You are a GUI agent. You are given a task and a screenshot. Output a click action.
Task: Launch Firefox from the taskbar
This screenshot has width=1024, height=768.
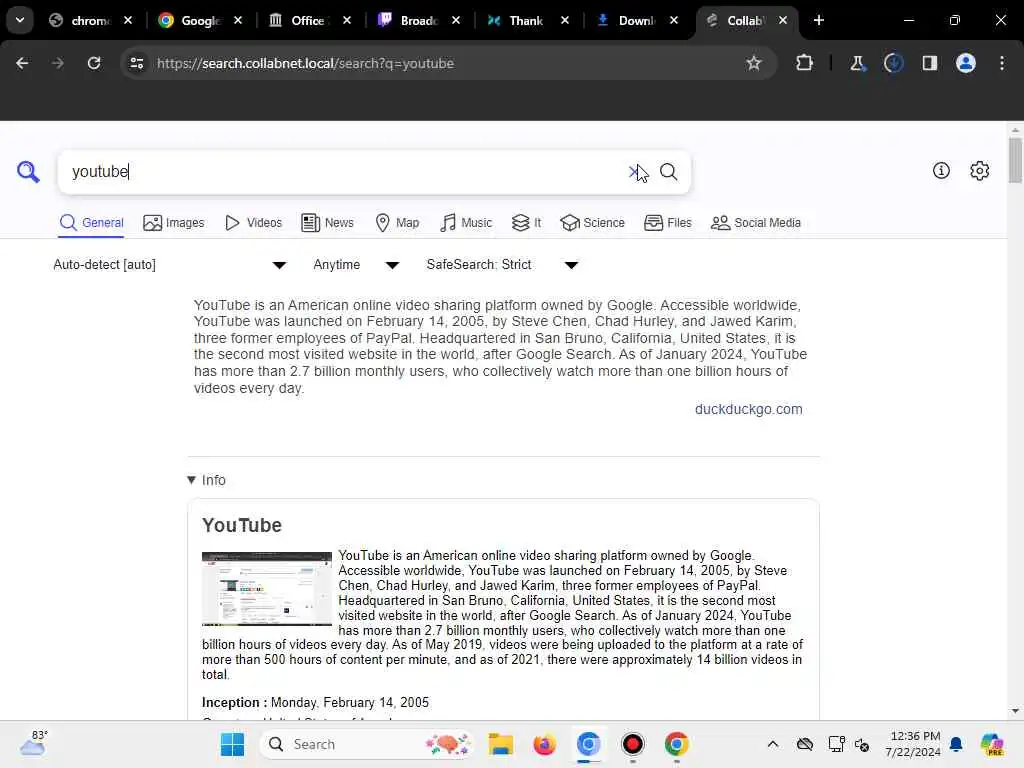pos(544,744)
